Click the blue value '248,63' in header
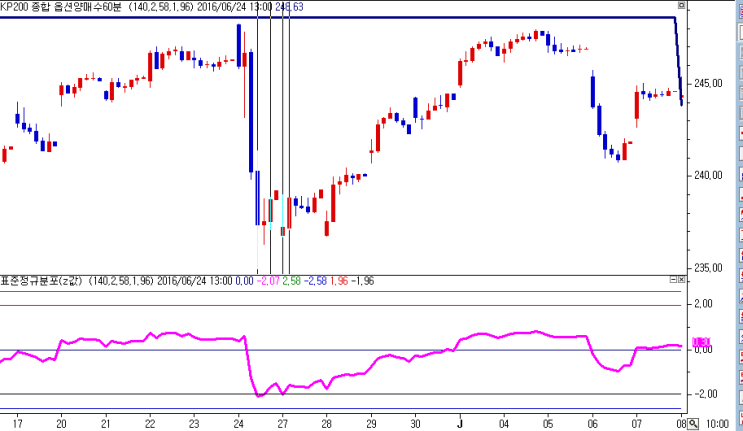This screenshot has height=431, width=743. [x=289, y=7]
